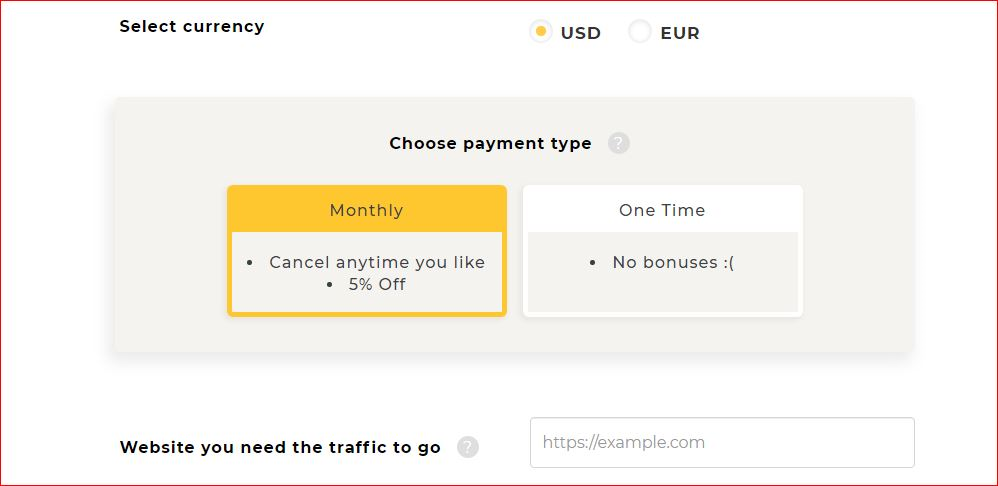Select the One Time card's gray details area
The height and width of the screenshot is (486, 998).
pyautogui.click(x=663, y=272)
